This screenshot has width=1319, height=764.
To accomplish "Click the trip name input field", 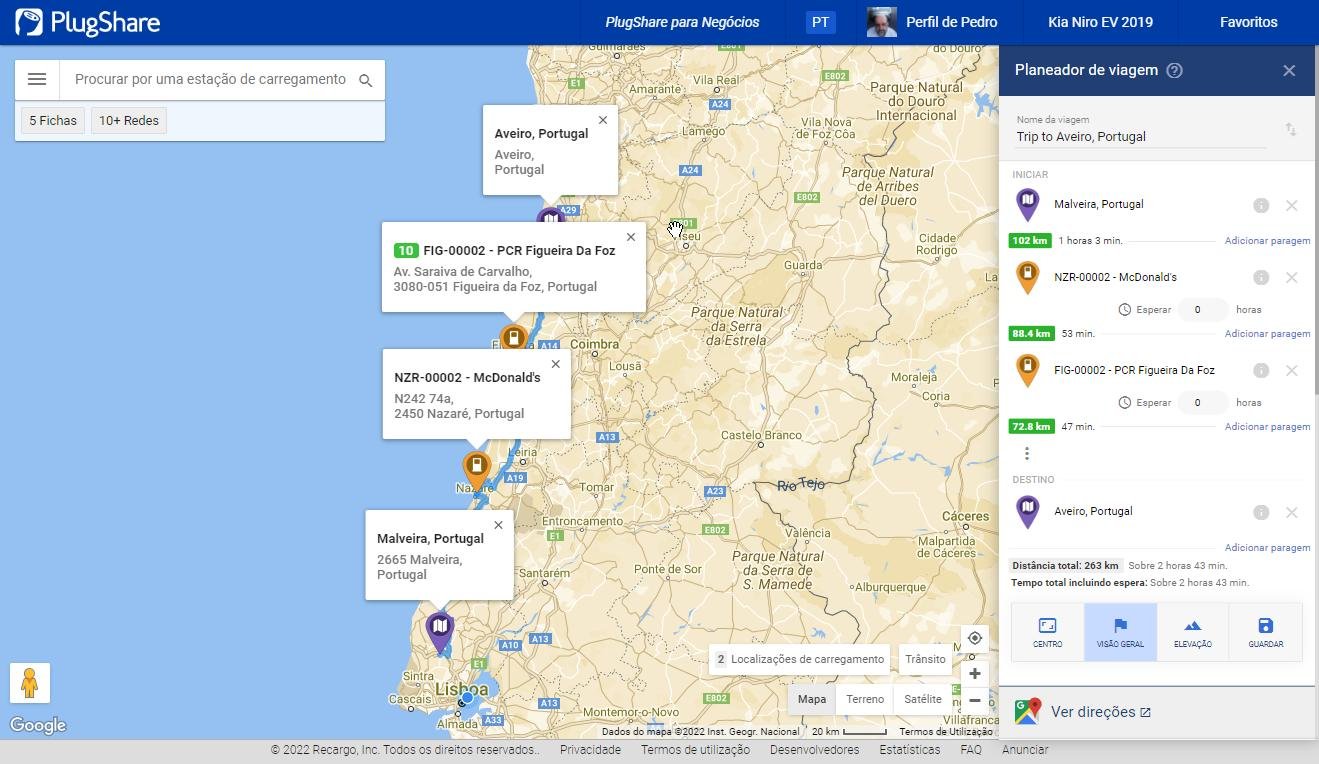I will tap(1140, 137).
